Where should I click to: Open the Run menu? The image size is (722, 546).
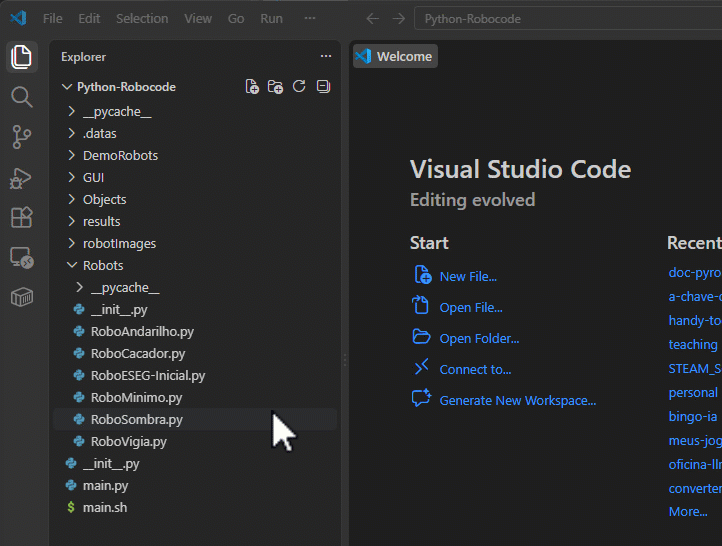pos(271,18)
